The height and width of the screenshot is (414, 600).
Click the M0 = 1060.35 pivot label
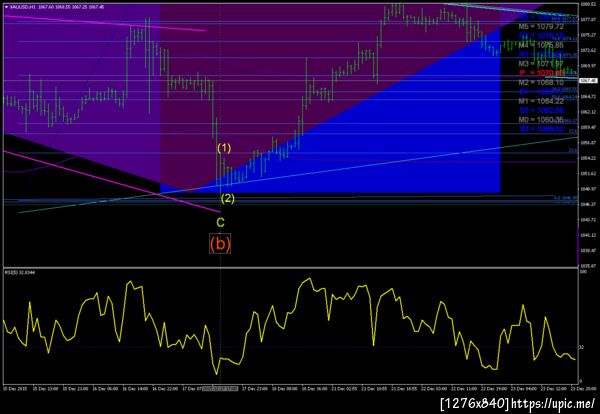(x=541, y=120)
